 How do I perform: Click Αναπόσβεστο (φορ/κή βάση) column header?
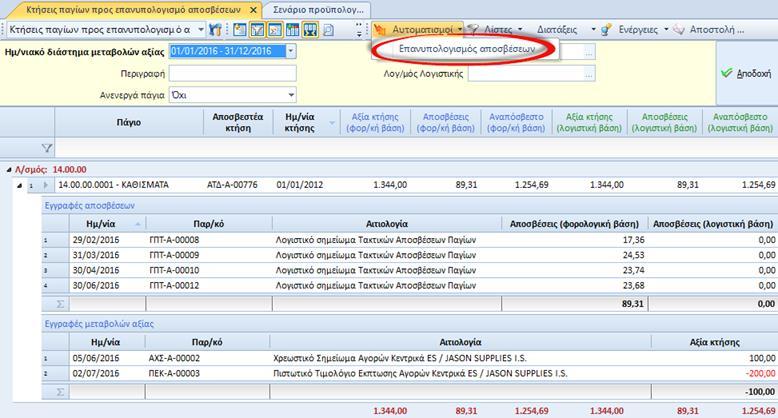[516, 122]
